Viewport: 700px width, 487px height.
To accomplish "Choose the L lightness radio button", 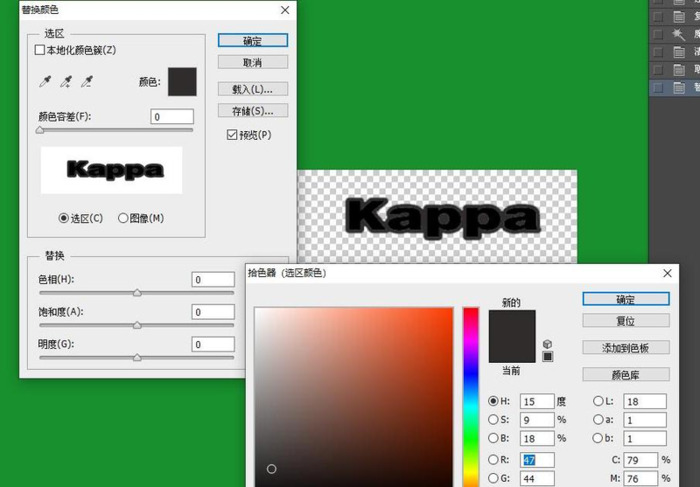I will pos(598,401).
